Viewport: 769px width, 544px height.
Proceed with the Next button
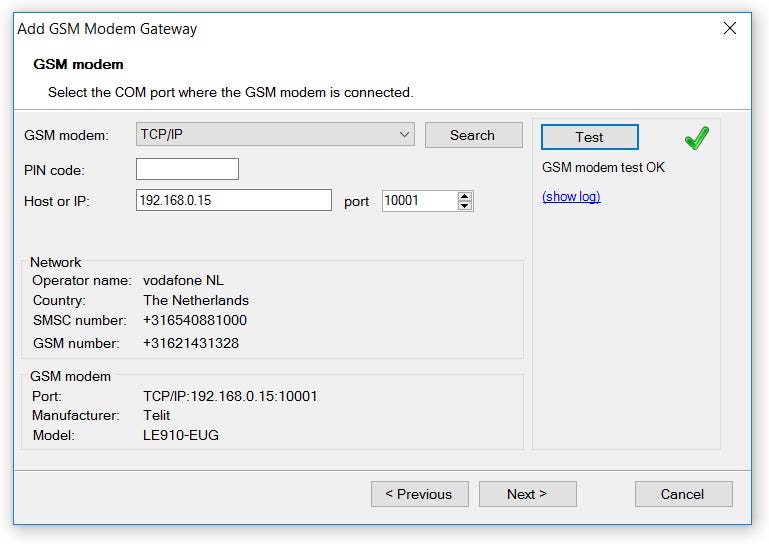527,494
